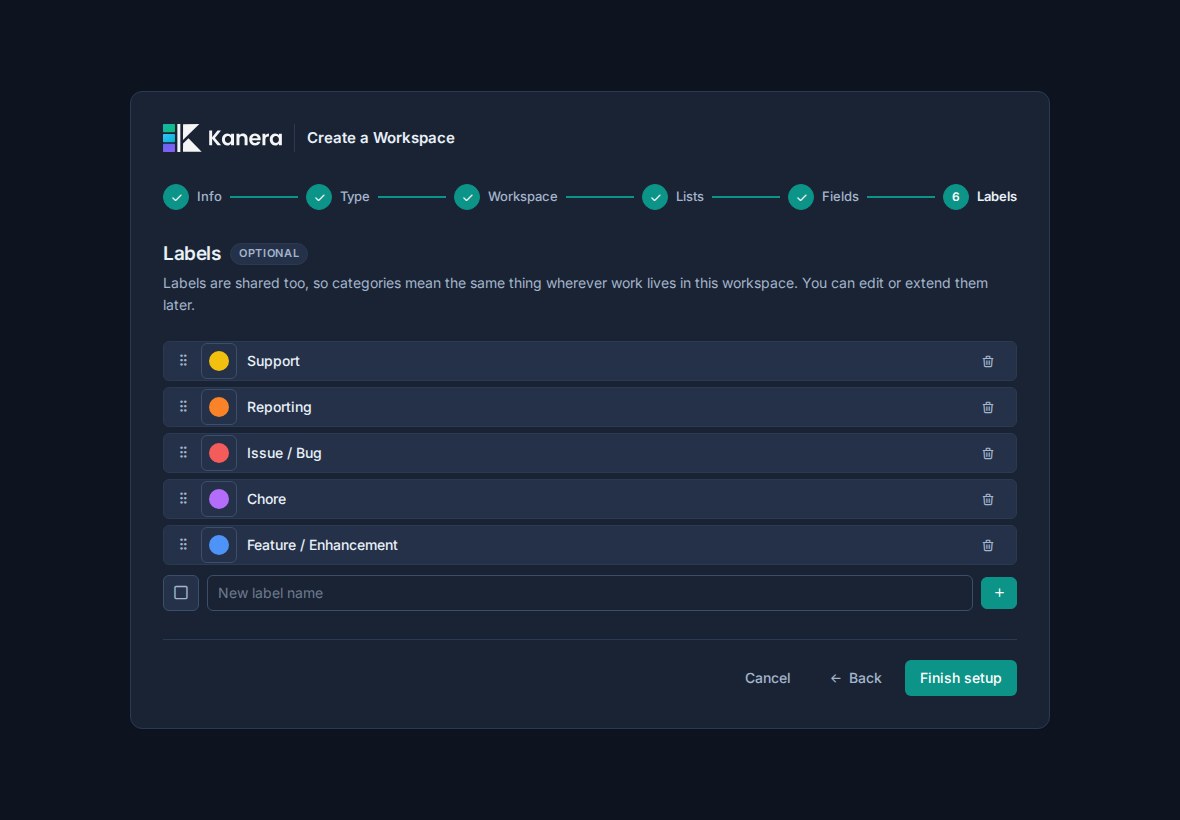Delete the Issue / Bug label

987,453
